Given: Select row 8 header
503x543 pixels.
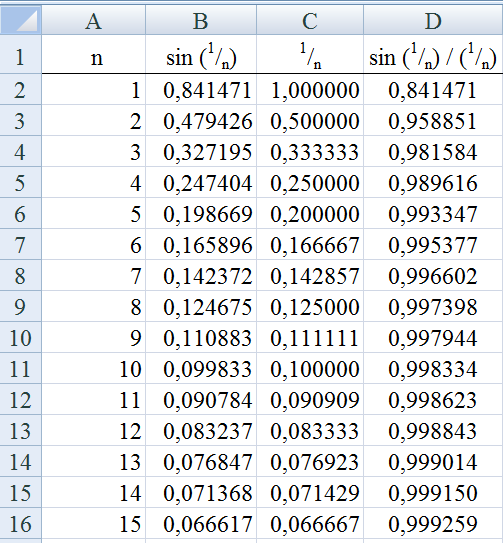Looking at the screenshot, I should point(21,275).
